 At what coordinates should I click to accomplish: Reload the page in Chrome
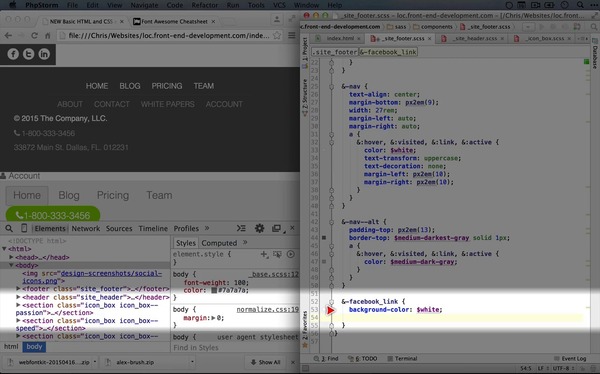pos(34,36)
